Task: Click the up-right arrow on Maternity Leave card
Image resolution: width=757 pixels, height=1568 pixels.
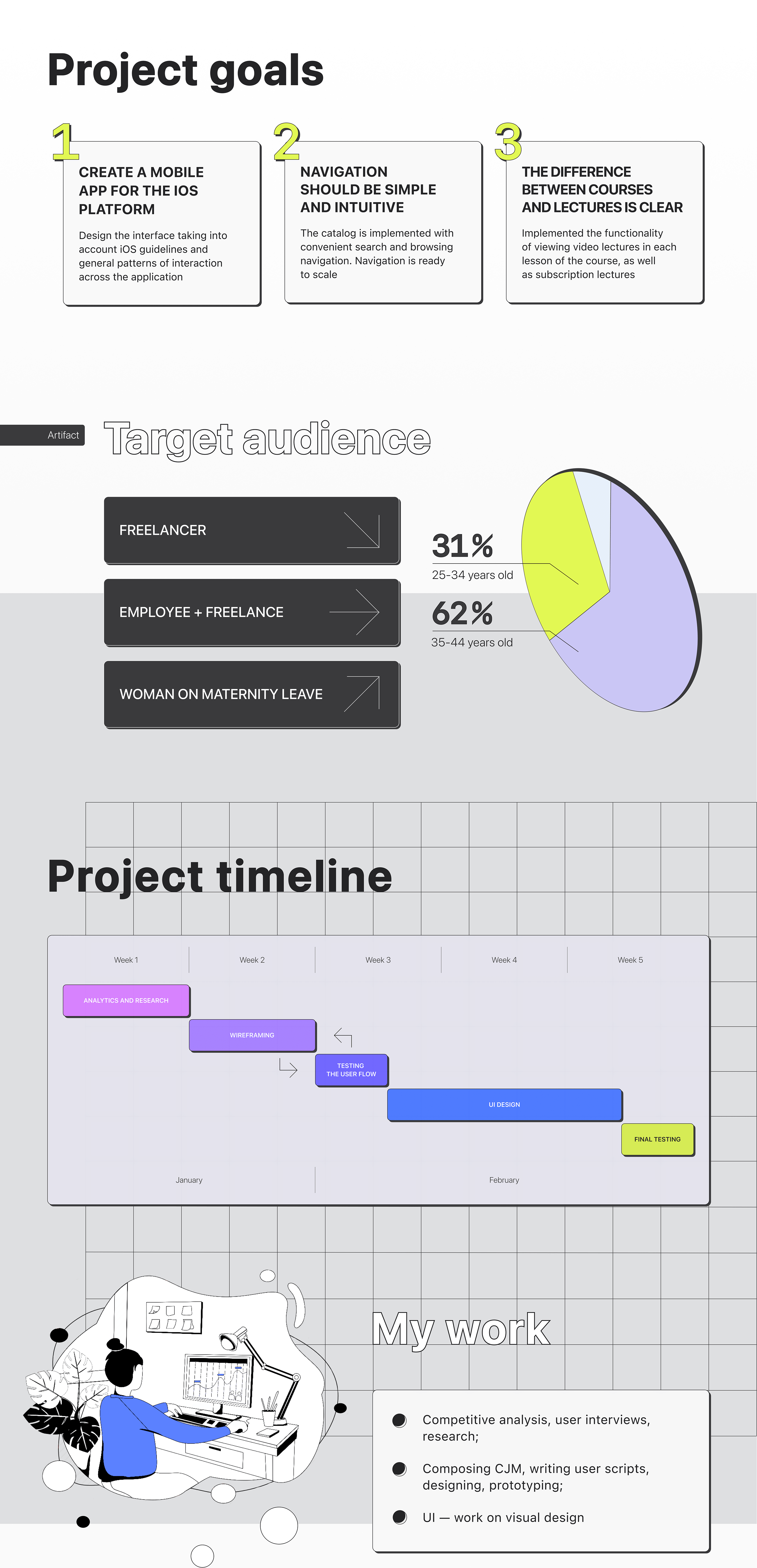Action: [362, 693]
